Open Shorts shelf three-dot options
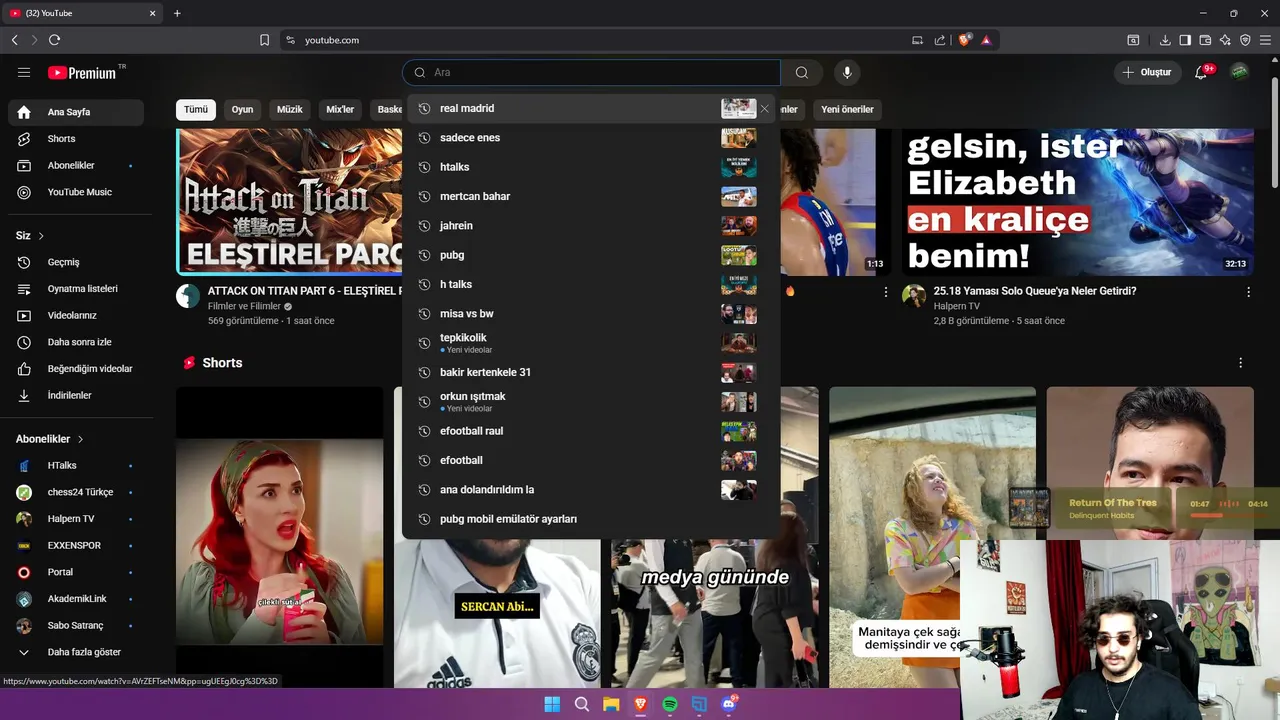This screenshot has height=720, width=1280. pos(1240,363)
